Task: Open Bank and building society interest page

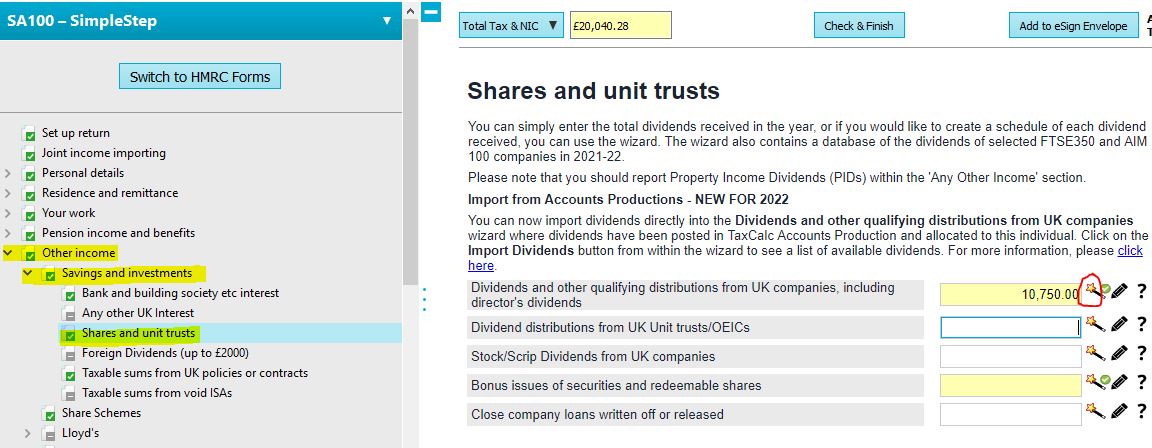Action: pos(180,293)
